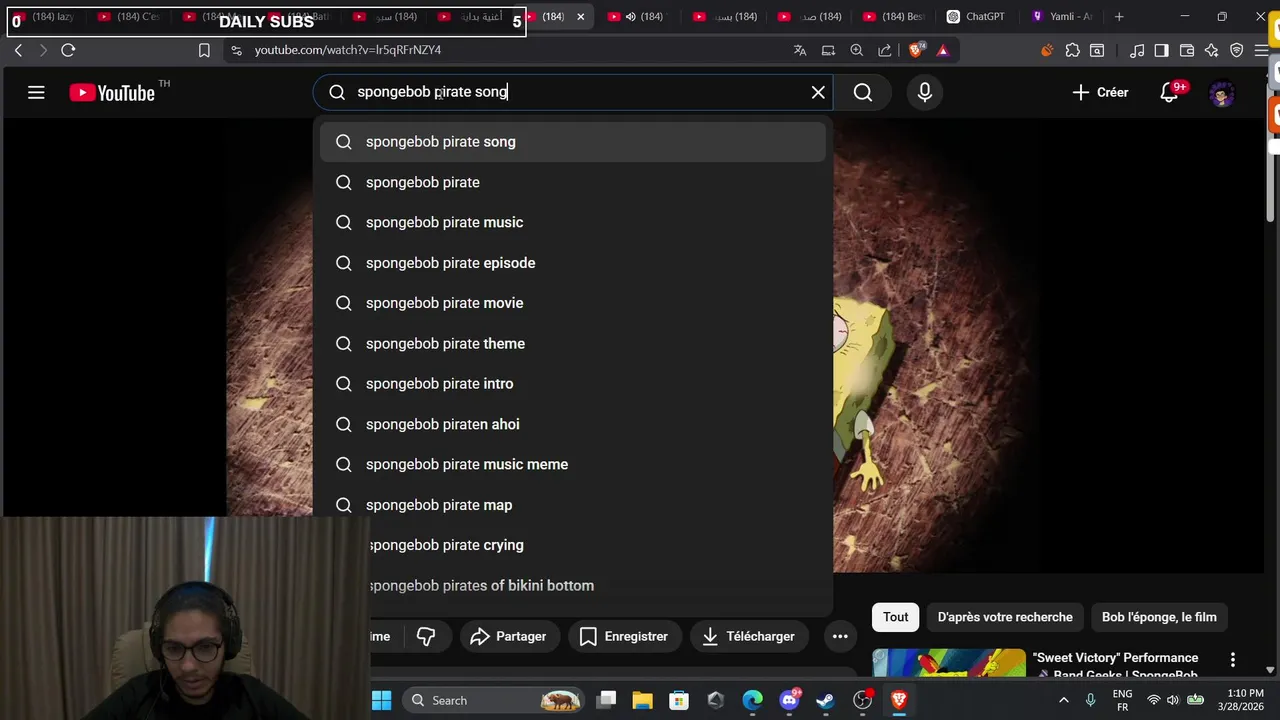This screenshot has height=720, width=1280.
Task: Save the video with Enregistrer
Action: pos(623,636)
